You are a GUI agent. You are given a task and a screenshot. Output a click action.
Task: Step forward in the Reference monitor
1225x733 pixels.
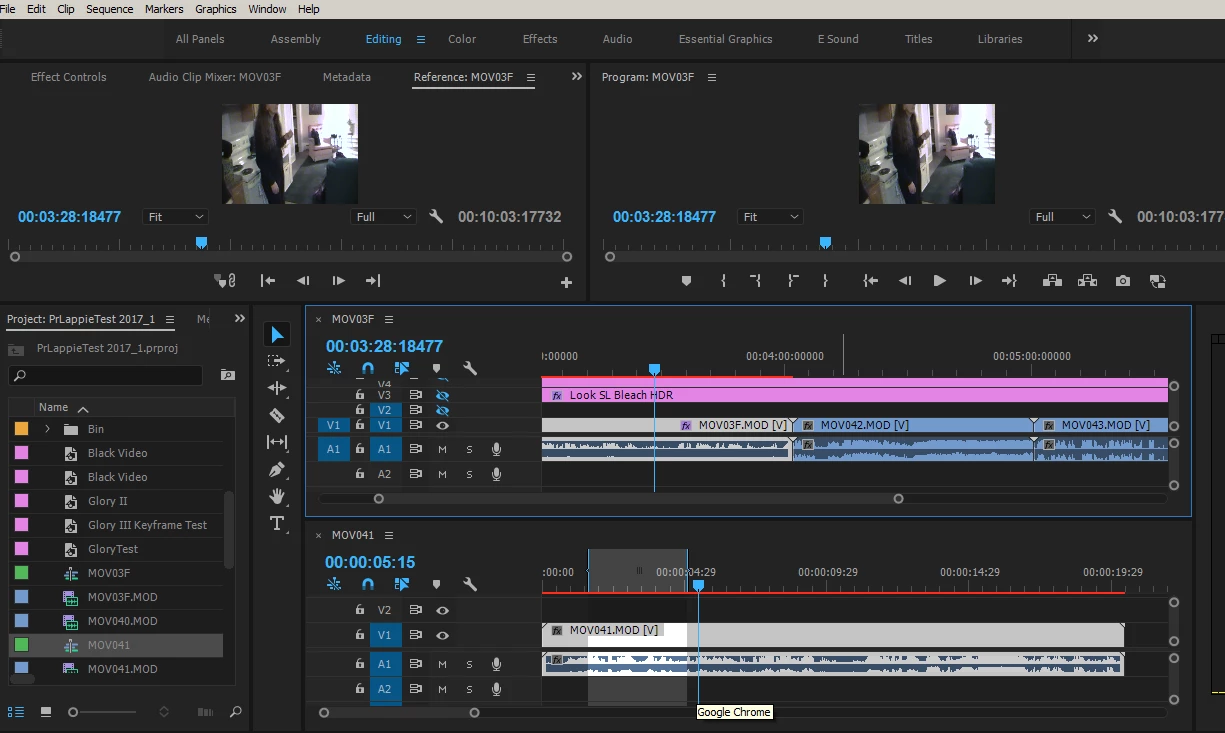tap(338, 281)
